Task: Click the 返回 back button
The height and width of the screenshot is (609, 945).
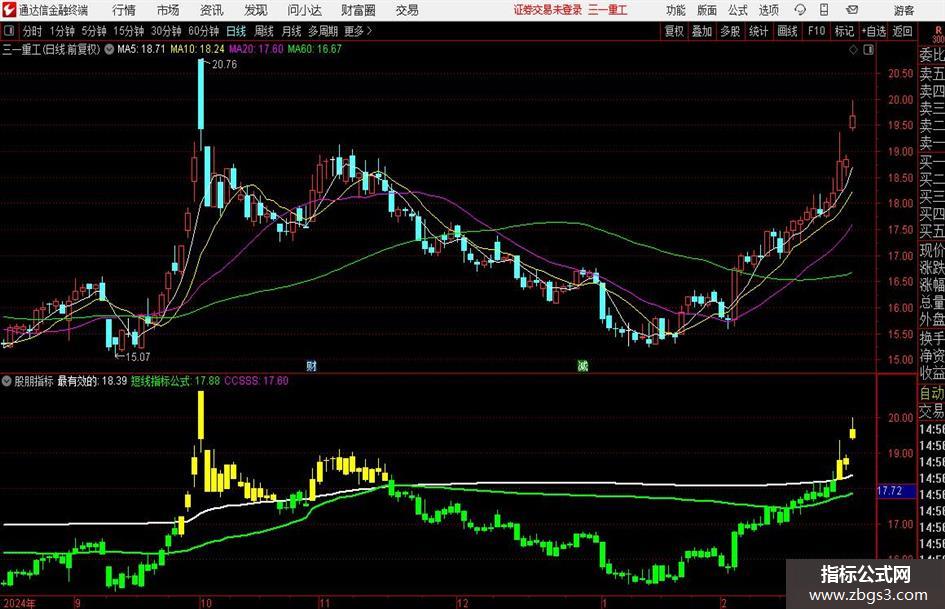Action: click(x=902, y=31)
